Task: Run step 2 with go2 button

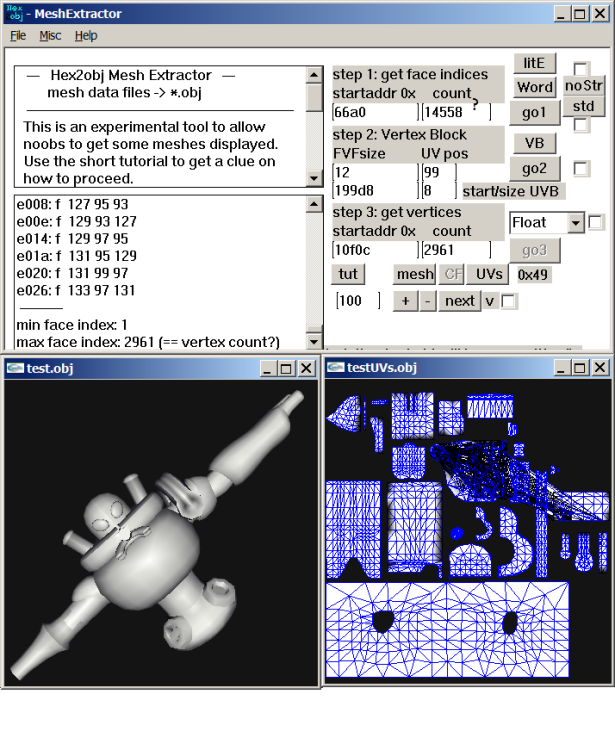Action: point(534,168)
